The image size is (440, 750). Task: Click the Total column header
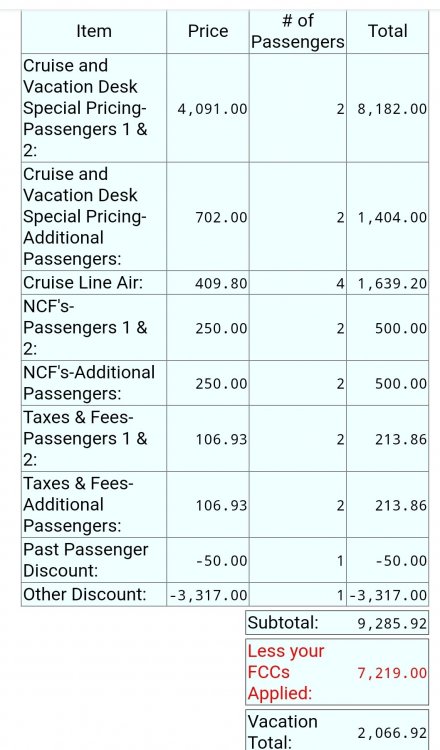[387, 31]
